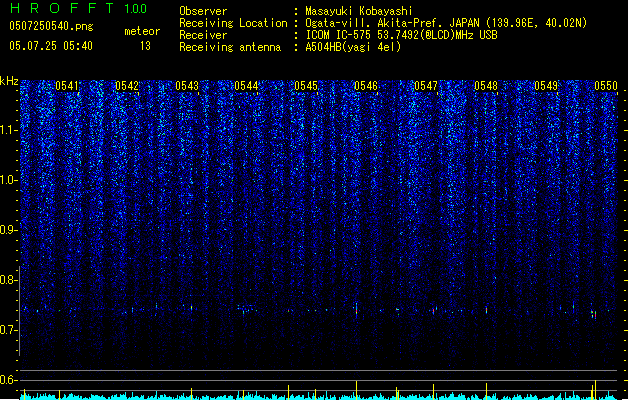
Task: Select the version number 1.0.0
Action: (x=135, y=9)
